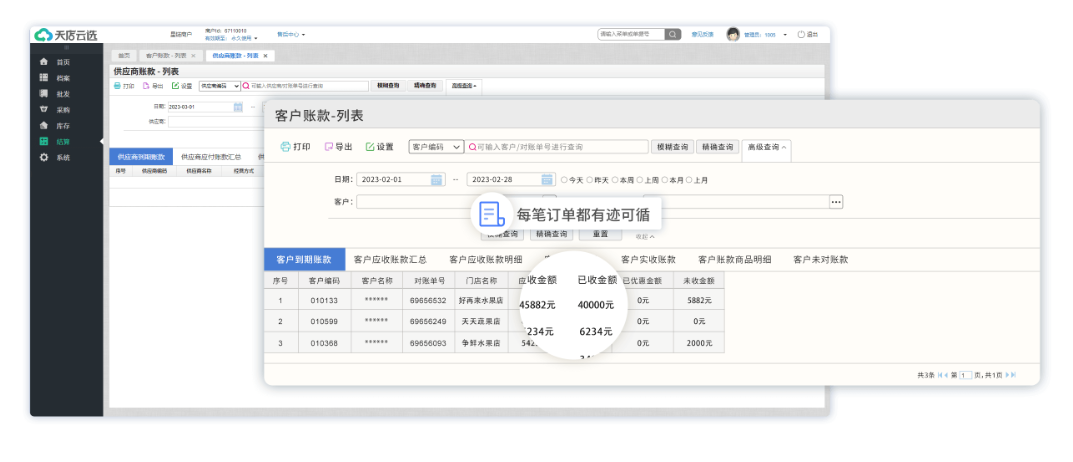This screenshot has width=1073, height=462.
Task: Select the 本周 radio button
Action: click(615, 180)
